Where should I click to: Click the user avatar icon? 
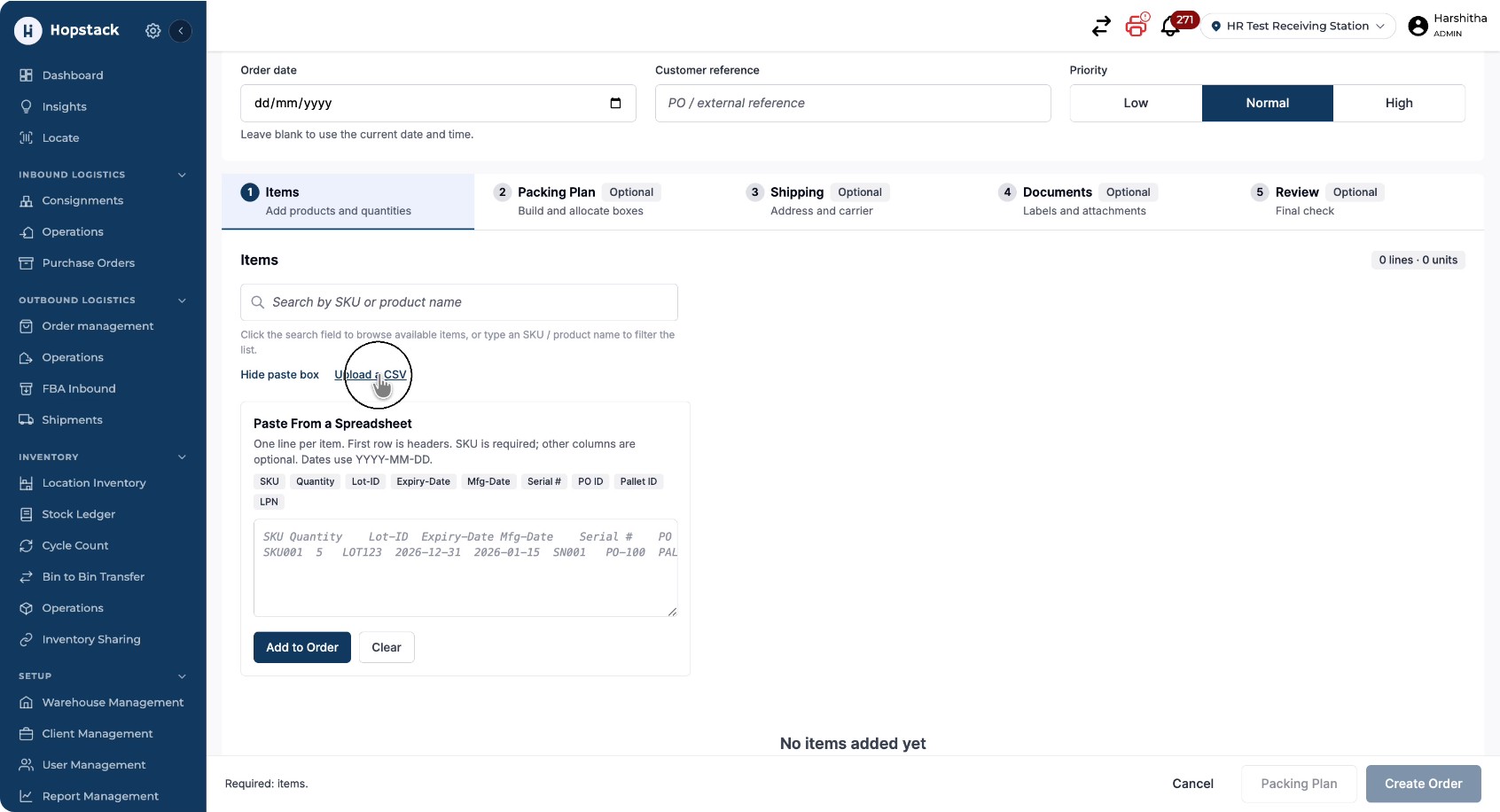[x=1418, y=27]
